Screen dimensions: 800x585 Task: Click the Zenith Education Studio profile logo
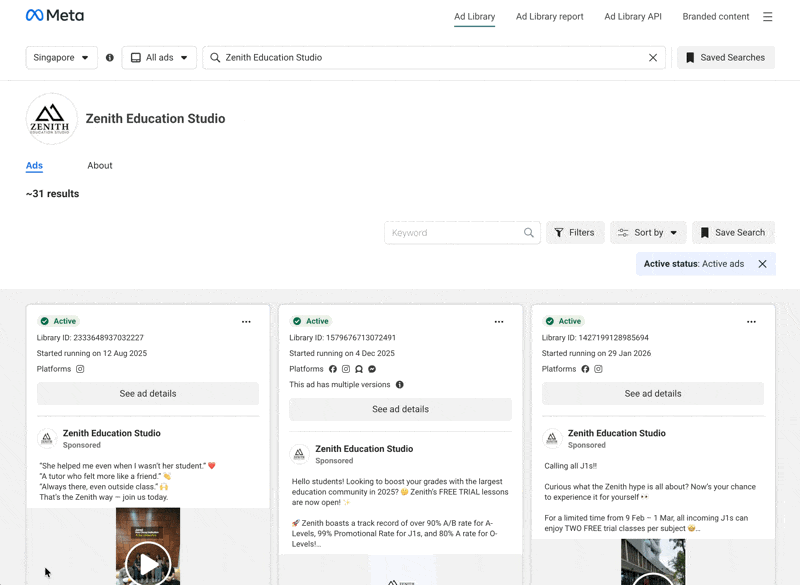pos(52,119)
